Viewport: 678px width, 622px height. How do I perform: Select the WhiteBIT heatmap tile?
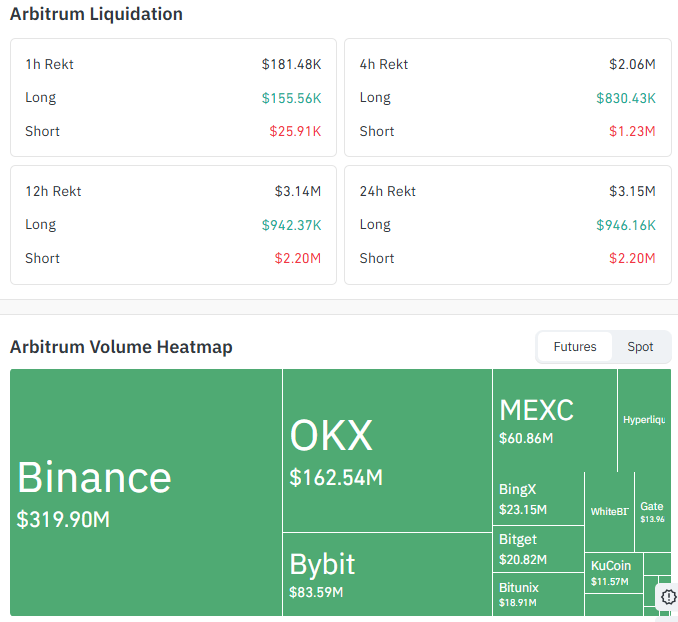tap(609, 512)
